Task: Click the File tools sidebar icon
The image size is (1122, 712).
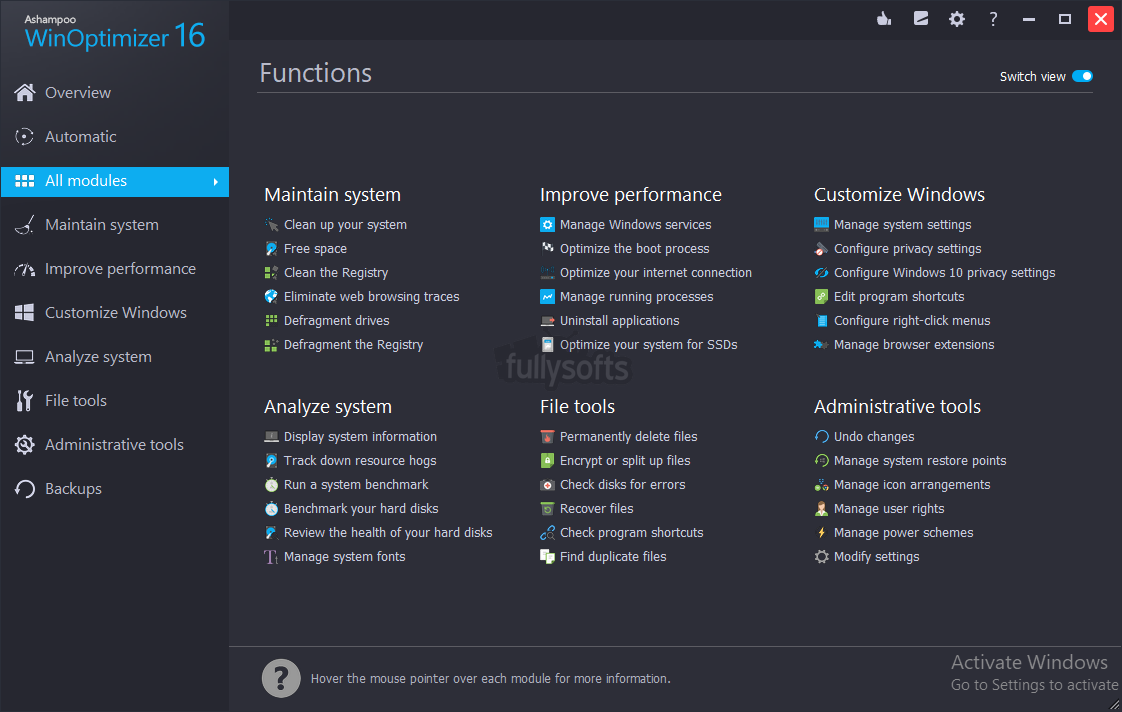Action: 24,401
